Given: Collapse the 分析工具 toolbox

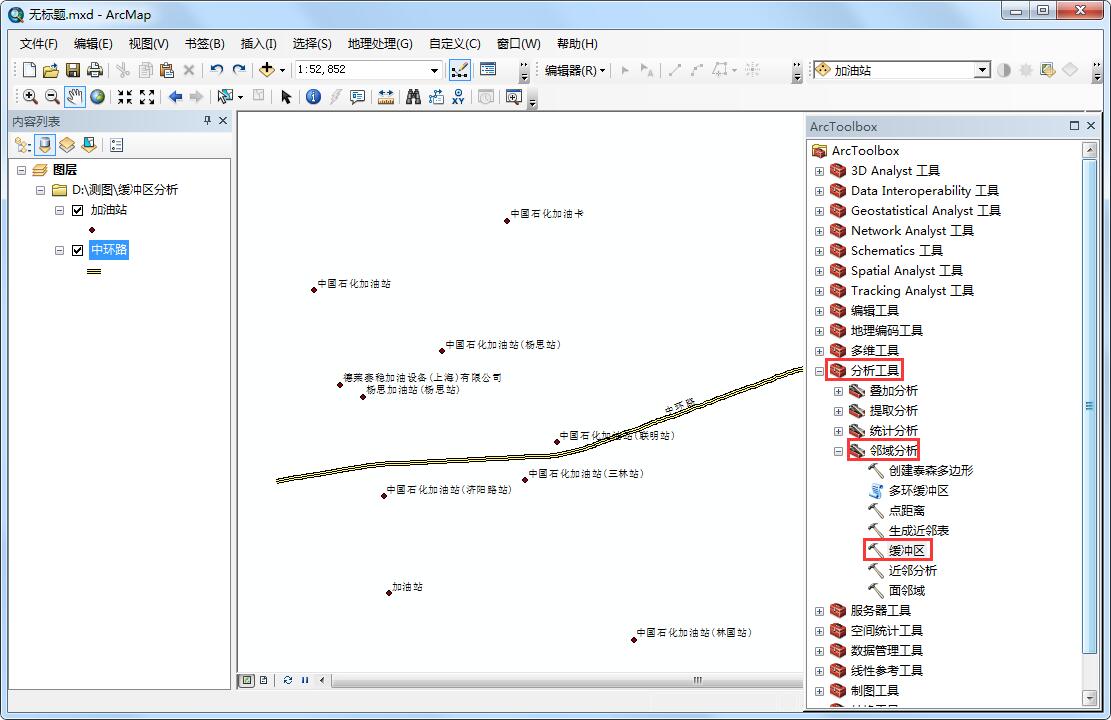Looking at the screenshot, I should 819,371.
